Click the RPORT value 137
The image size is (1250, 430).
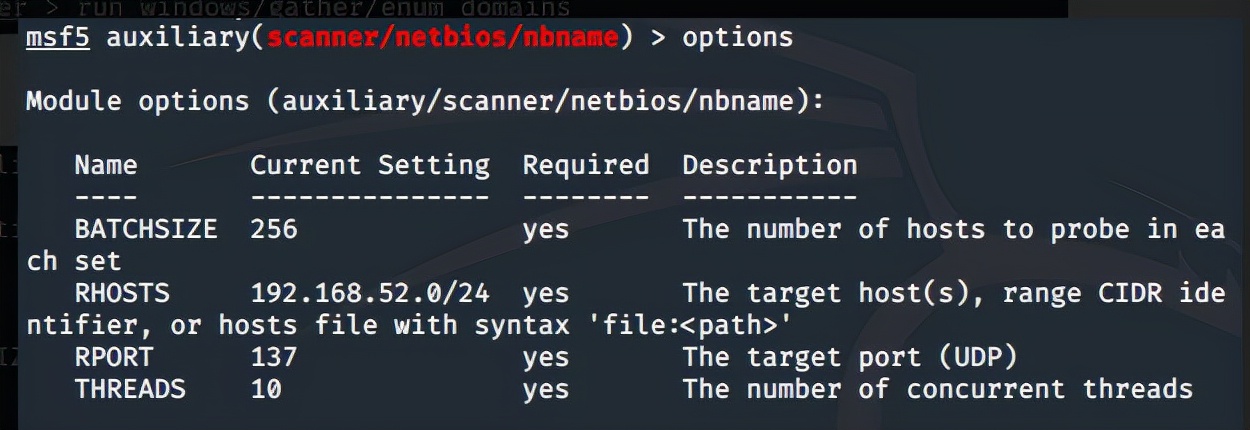pyautogui.click(x=273, y=357)
